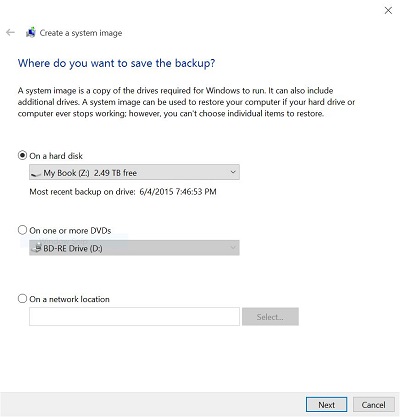Viewport: 400px width, 417px height.
Task: Open the My Book (Z:) drive dropdown
Action: click(134, 172)
